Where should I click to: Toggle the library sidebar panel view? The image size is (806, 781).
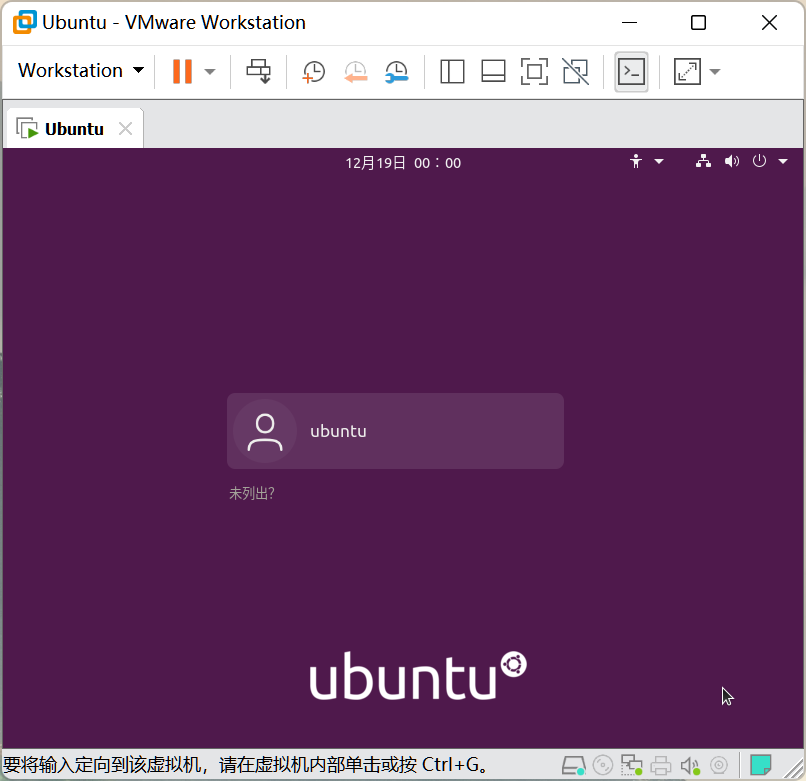pyautogui.click(x=452, y=71)
